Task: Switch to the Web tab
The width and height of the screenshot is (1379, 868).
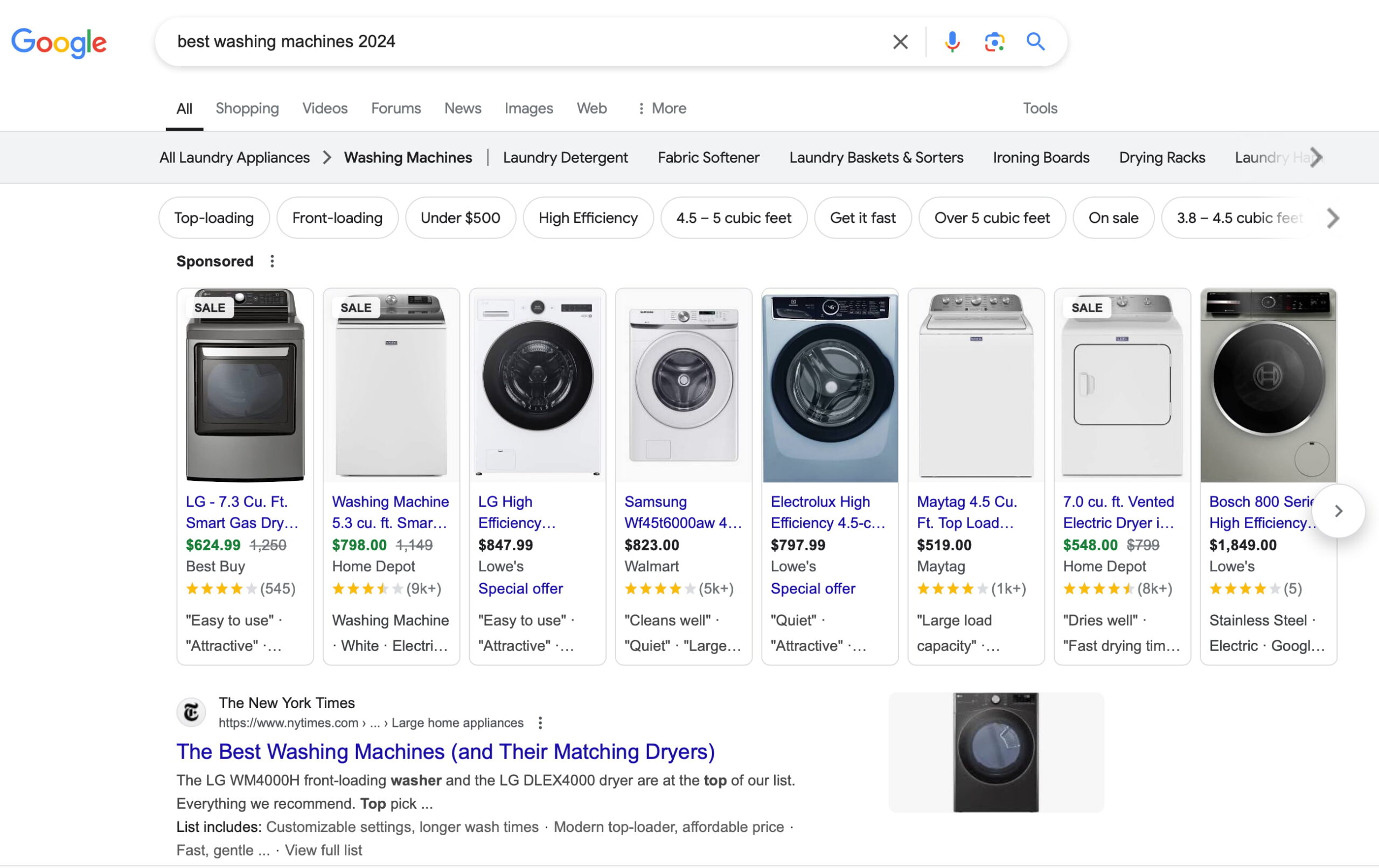Action: [591, 108]
